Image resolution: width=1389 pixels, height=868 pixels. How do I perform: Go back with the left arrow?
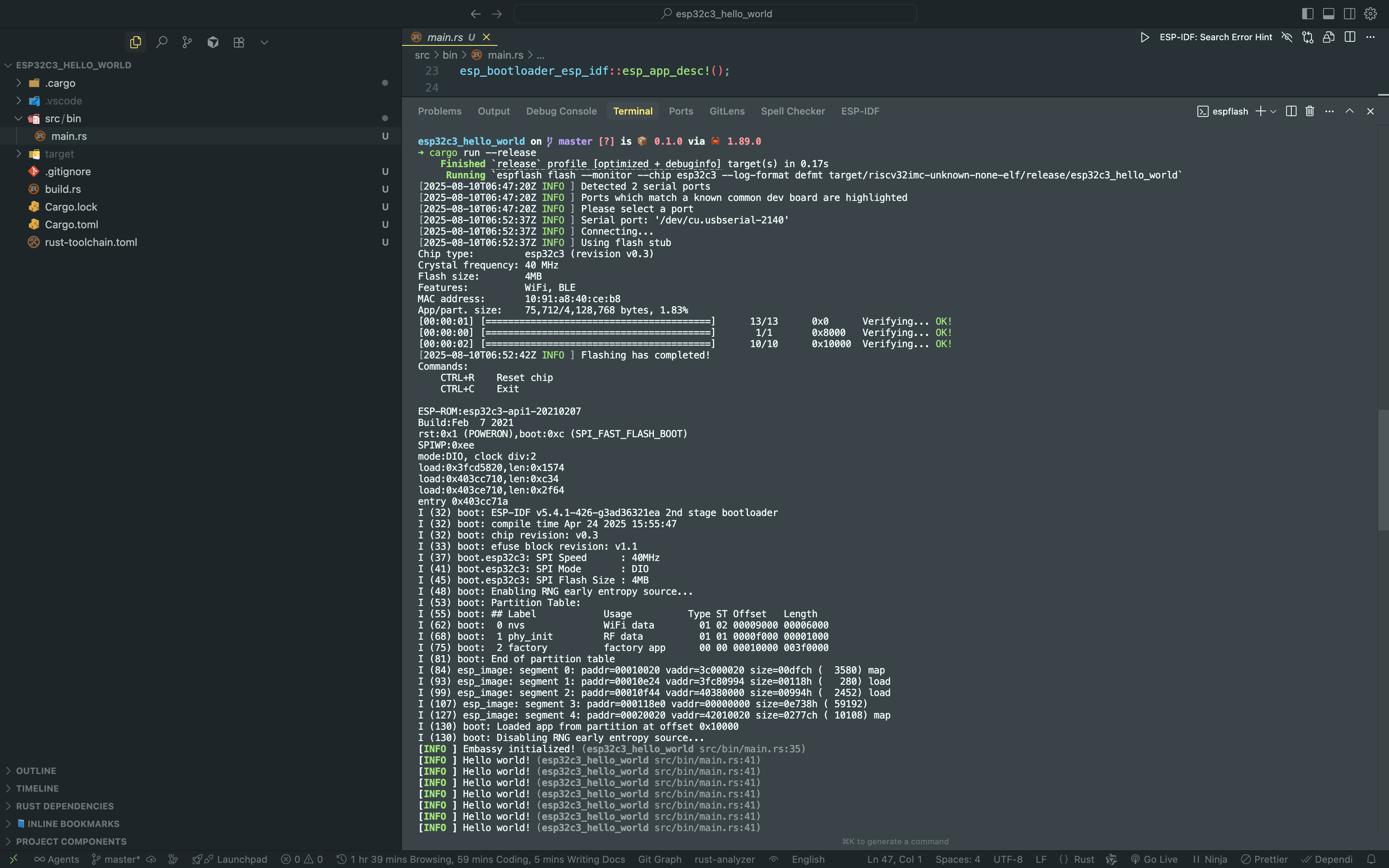click(475, 14)
